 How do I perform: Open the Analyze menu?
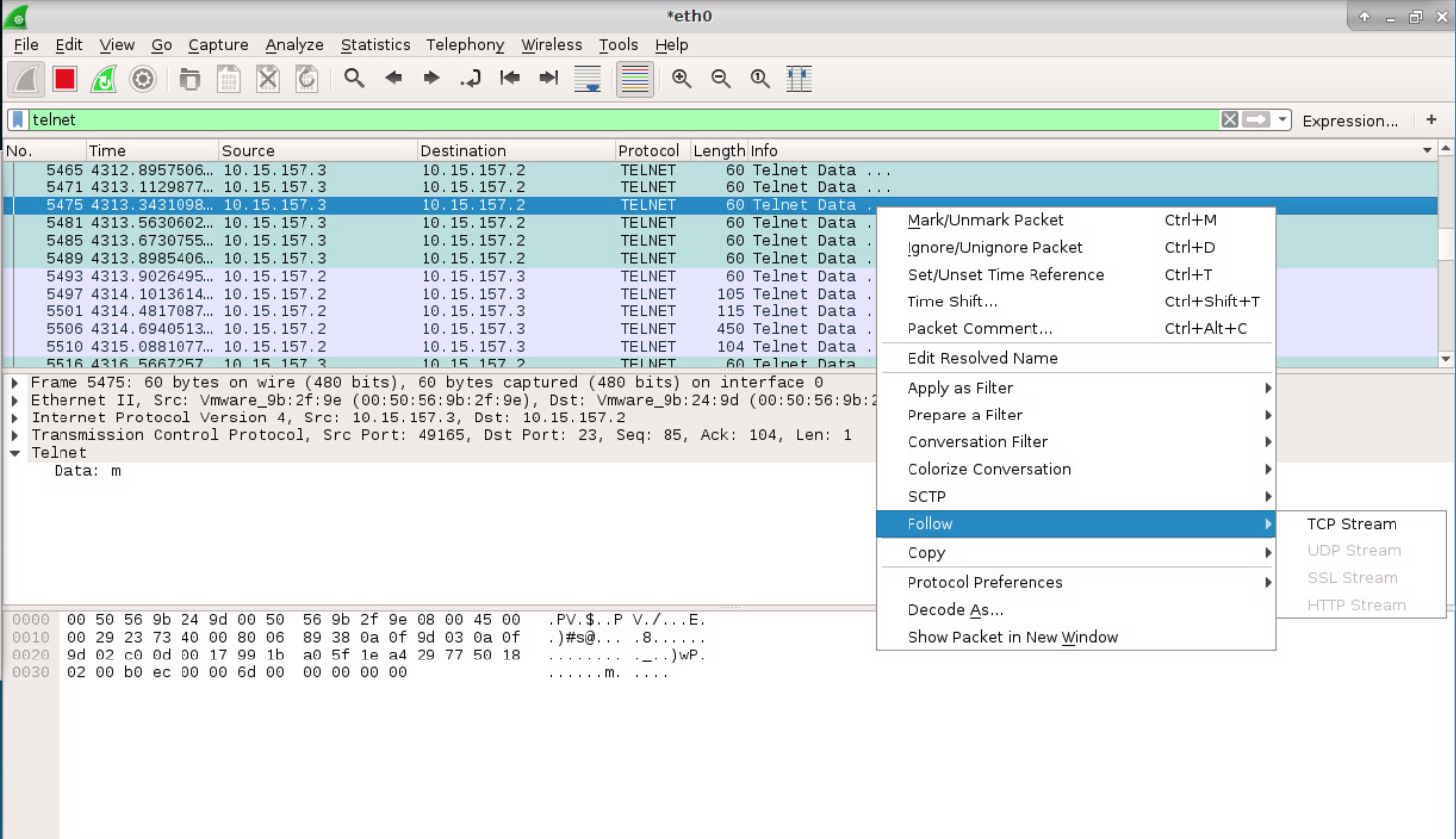pos(295,45)
